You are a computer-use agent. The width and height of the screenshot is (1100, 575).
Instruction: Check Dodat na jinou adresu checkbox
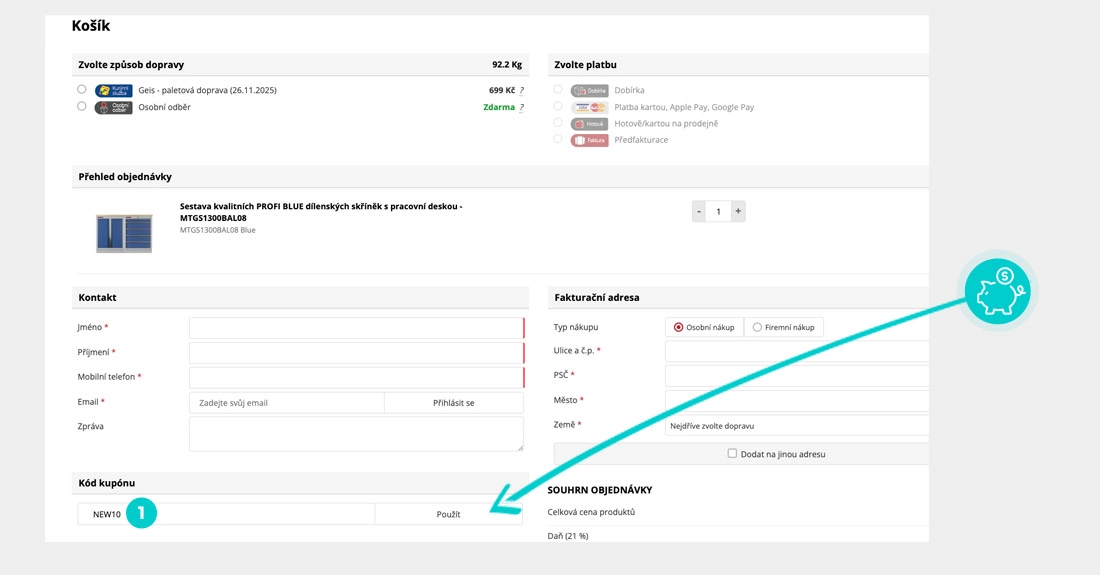click(732, 453)
